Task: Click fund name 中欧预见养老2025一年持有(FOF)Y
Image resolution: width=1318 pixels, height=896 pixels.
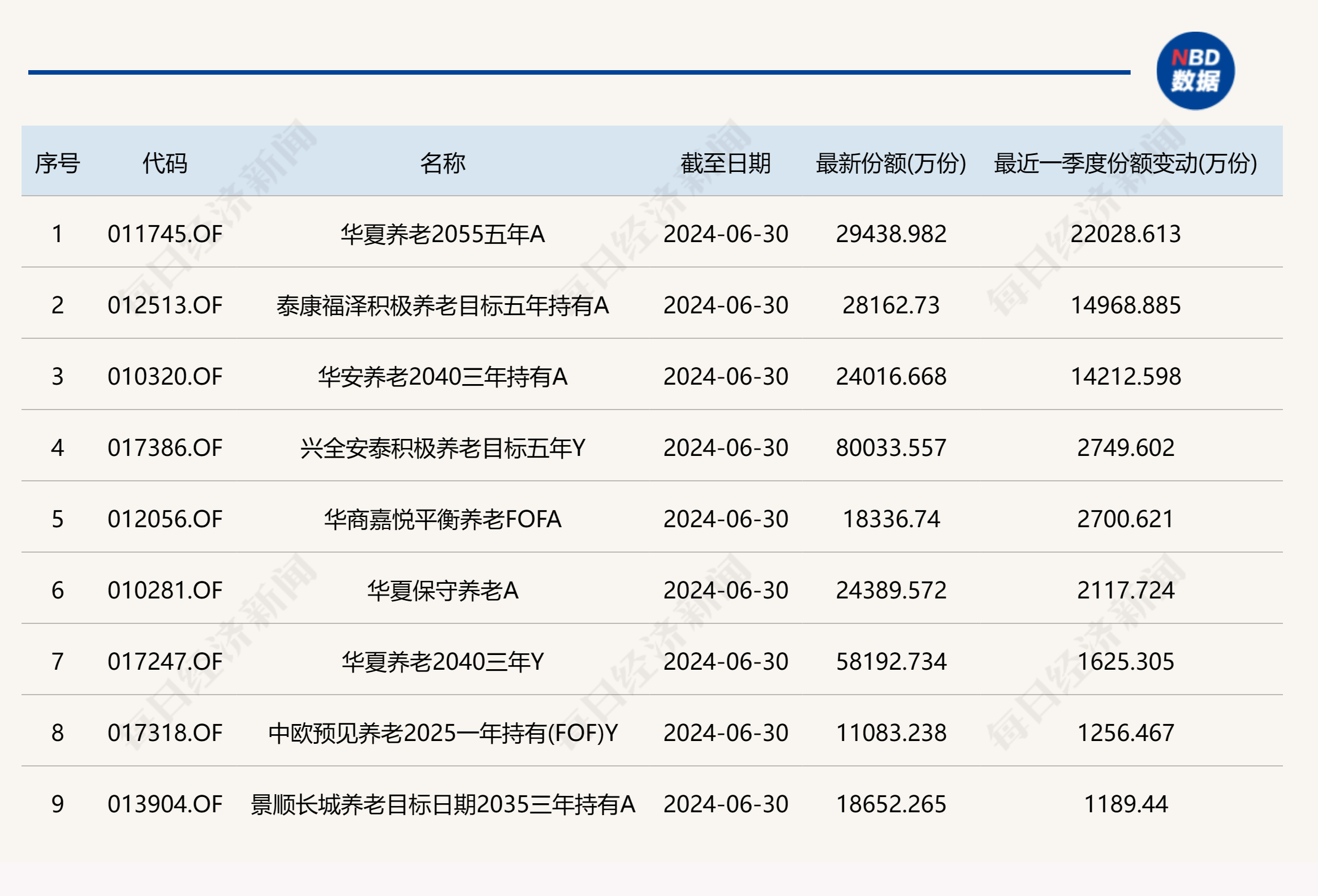Action: [x=442, y=733]
